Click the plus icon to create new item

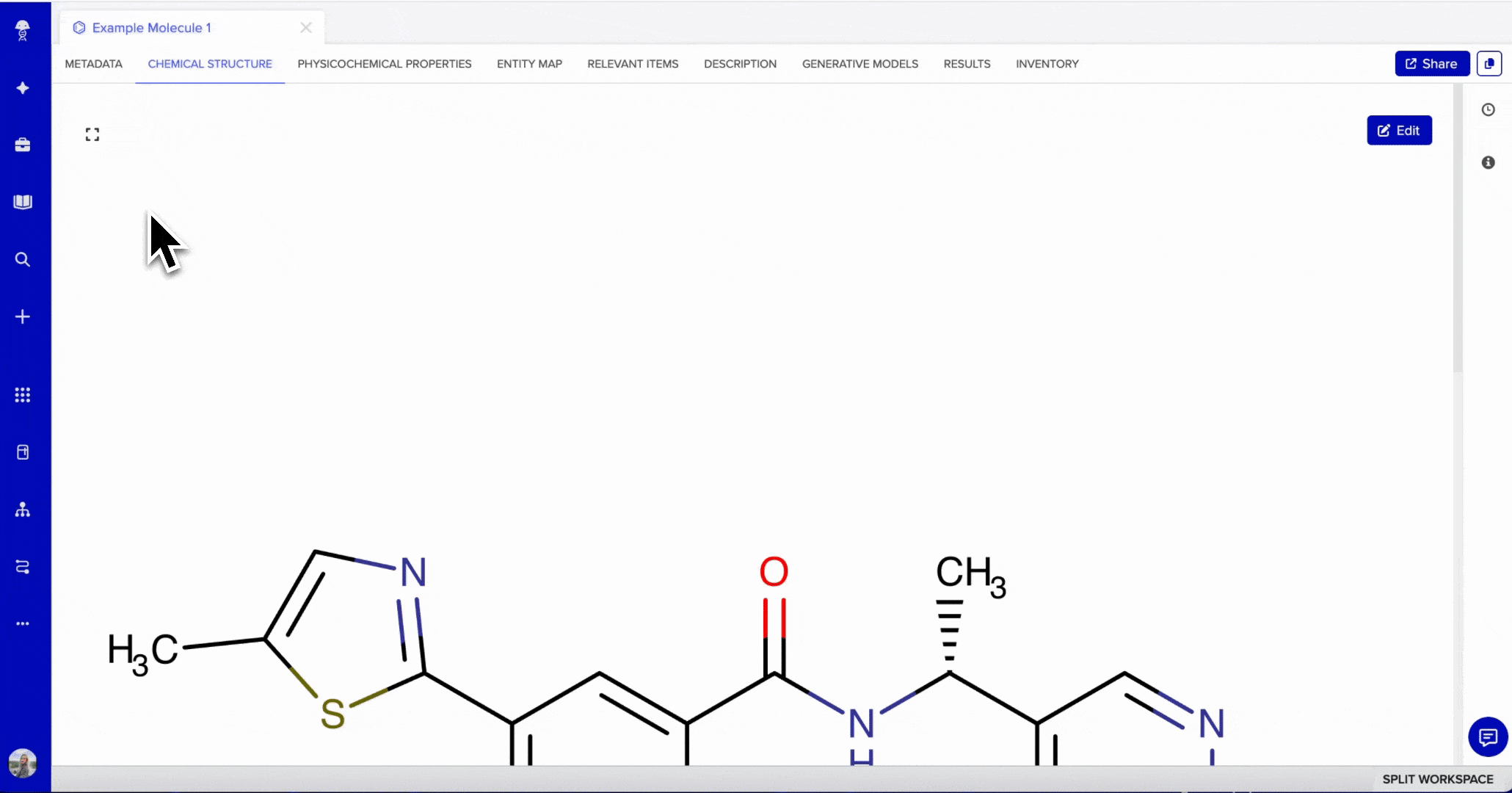pos(23,317)
